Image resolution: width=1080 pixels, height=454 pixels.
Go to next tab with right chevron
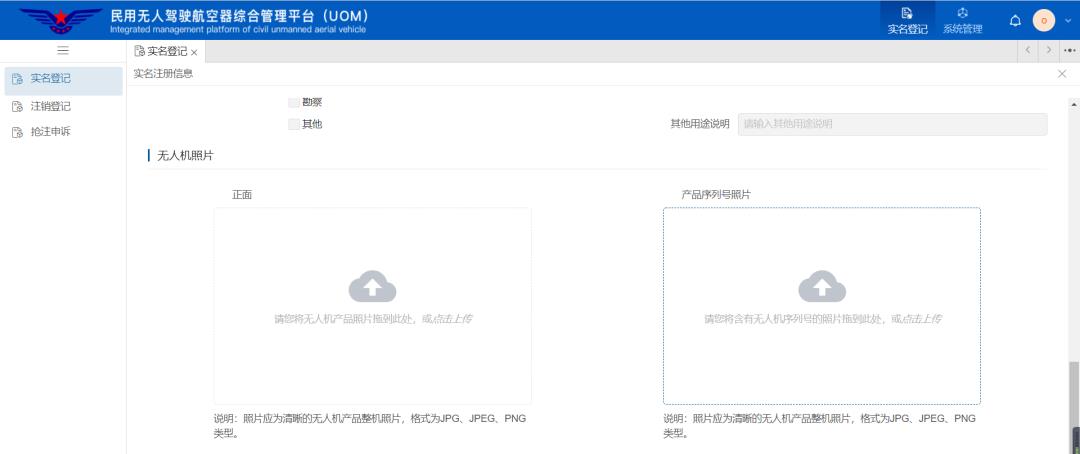coord(1048,50)
